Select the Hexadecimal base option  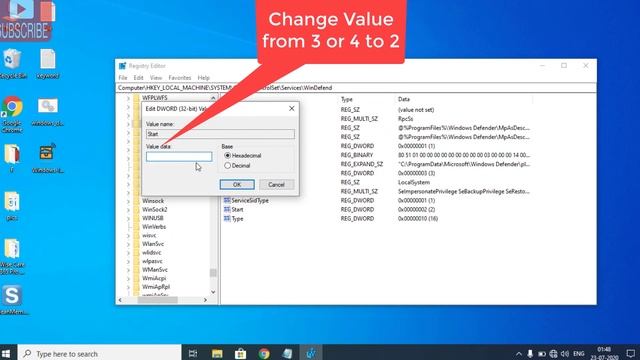[227, 156]
